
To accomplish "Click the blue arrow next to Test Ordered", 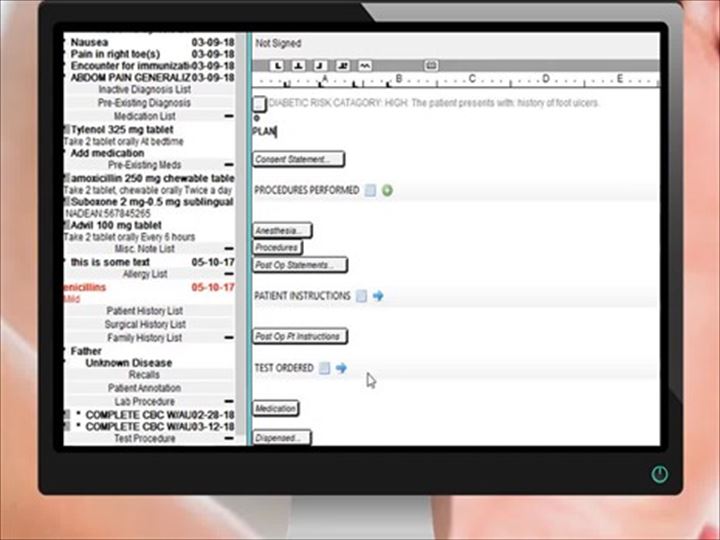I will point(341,368).
